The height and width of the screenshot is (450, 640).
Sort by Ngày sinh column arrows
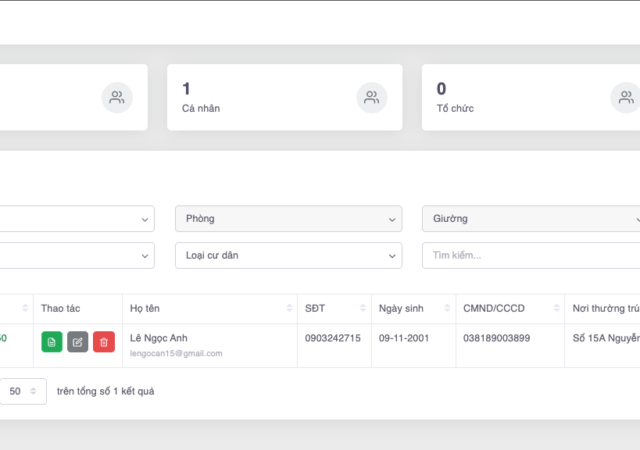[446, 309]
